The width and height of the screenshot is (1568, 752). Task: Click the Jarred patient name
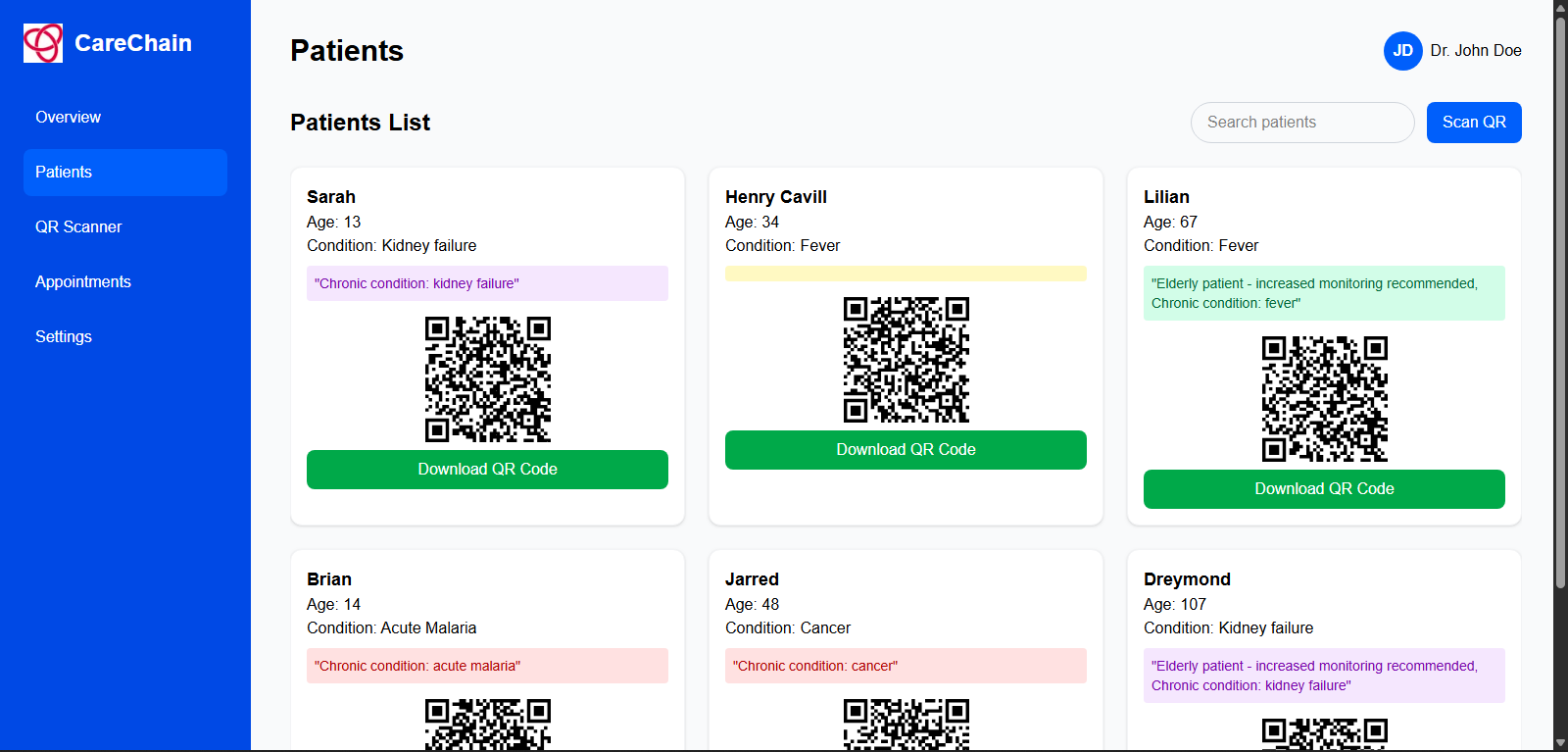click(752, 579)
